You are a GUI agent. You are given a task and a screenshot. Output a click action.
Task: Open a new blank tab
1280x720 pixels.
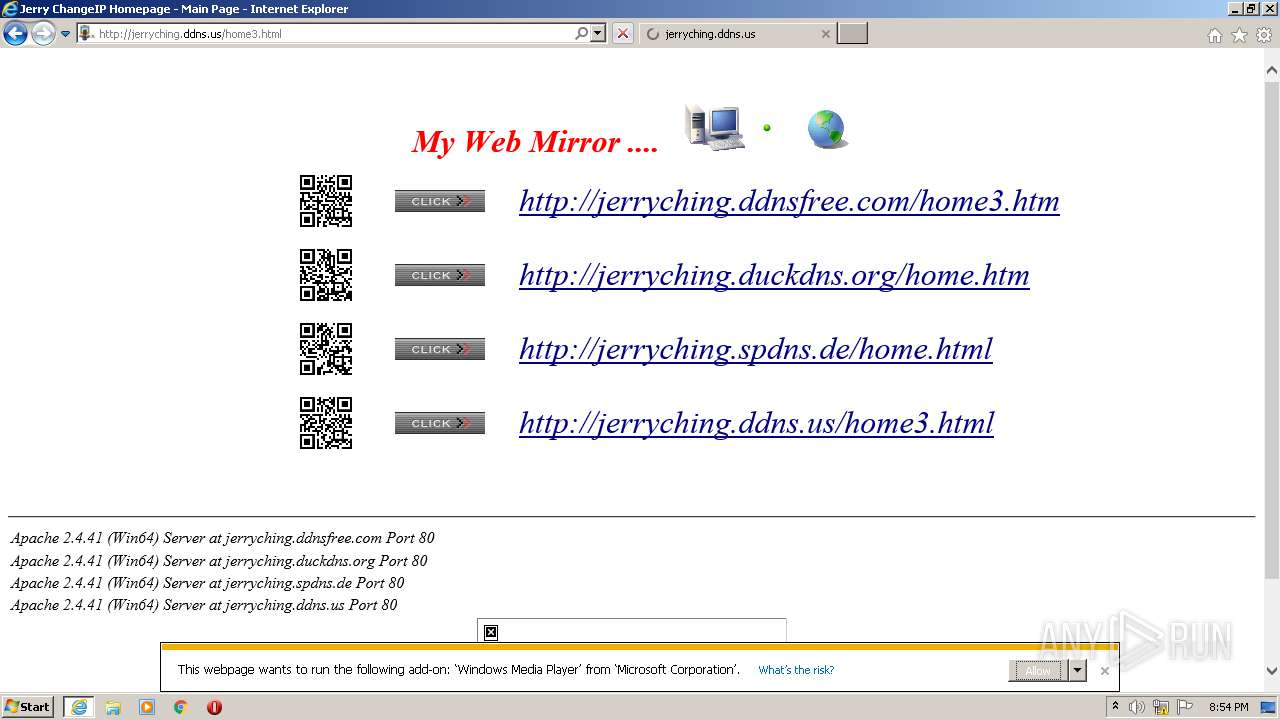tap(852, 34)
